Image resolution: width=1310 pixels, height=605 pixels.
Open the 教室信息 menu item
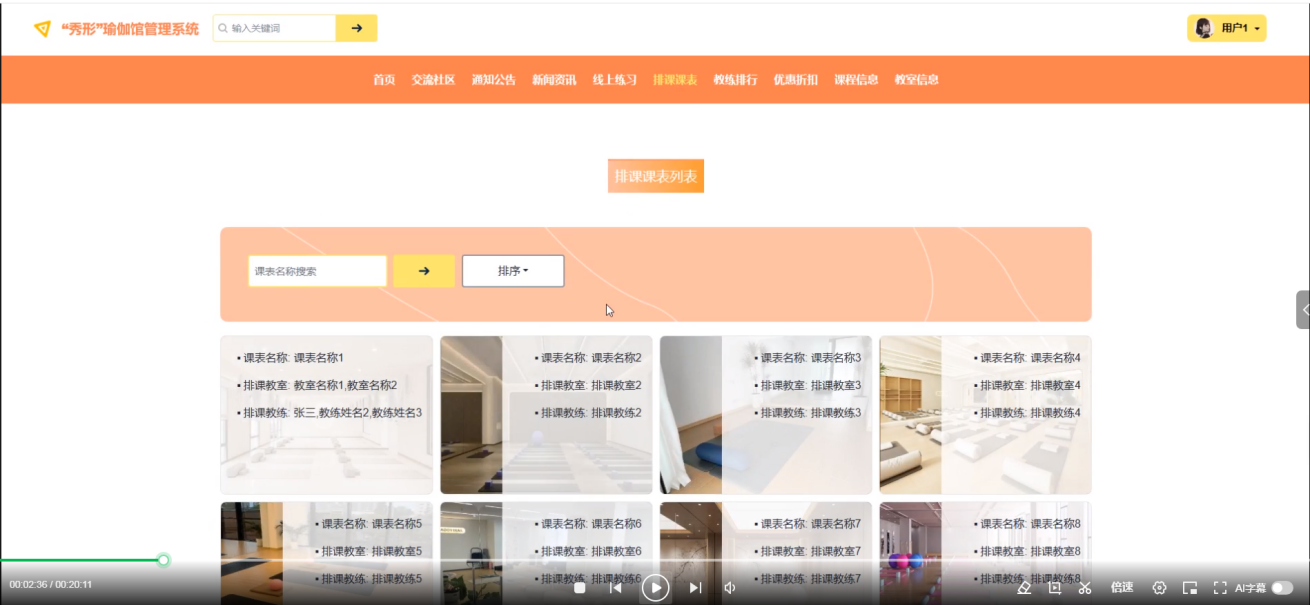click(x=916, y=80)
